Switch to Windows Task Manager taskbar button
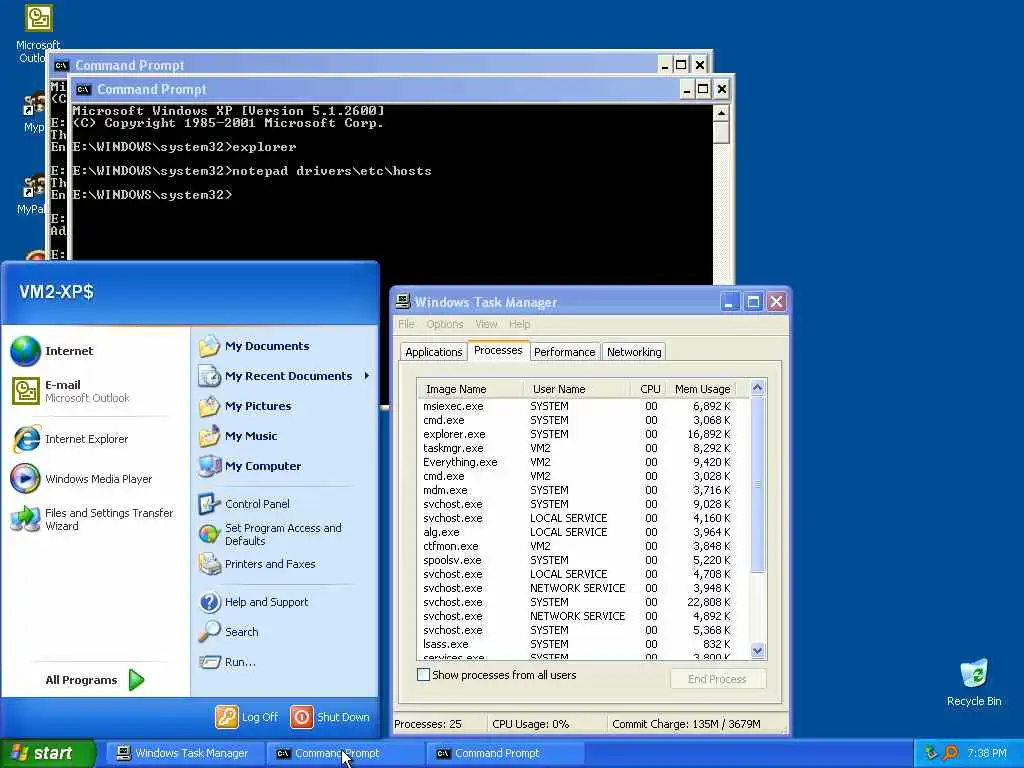Viewport: 1024px width, 768px height. point(185,754)
